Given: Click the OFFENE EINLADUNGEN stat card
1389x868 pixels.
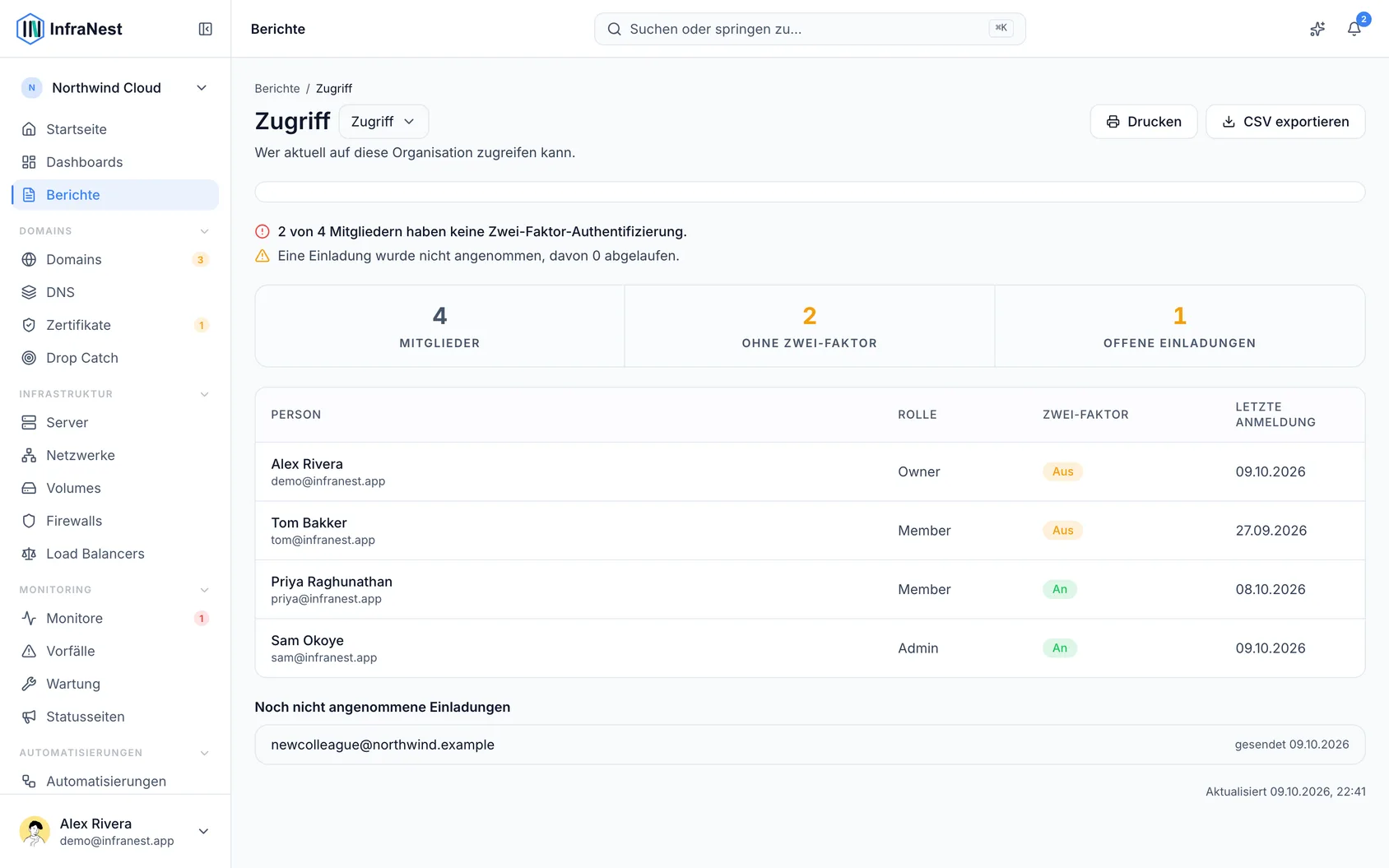Looking at the screenshot, I should pos(1179,326).
